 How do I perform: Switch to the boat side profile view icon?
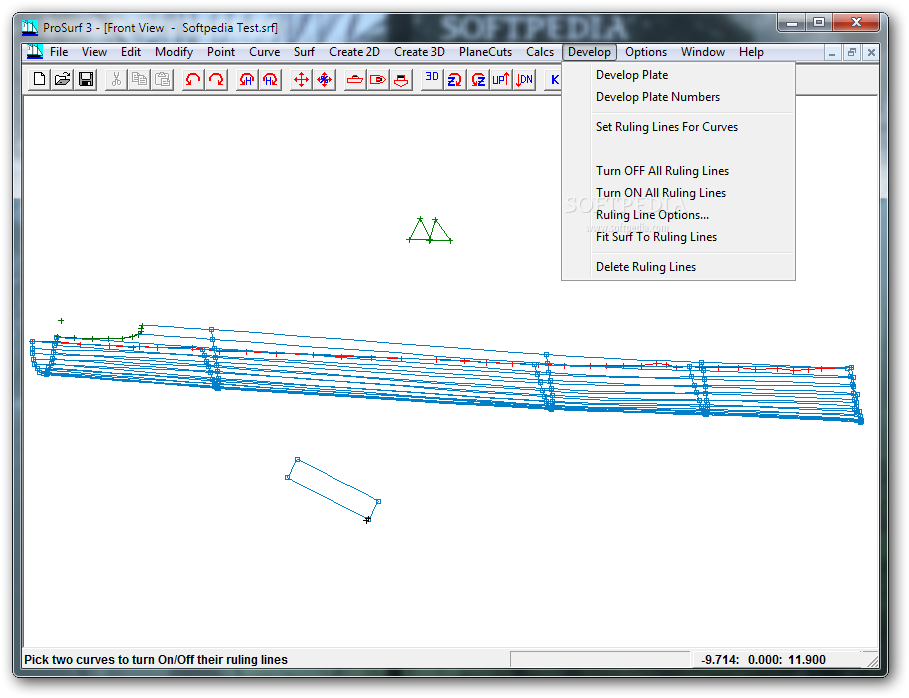coord(355,79)
